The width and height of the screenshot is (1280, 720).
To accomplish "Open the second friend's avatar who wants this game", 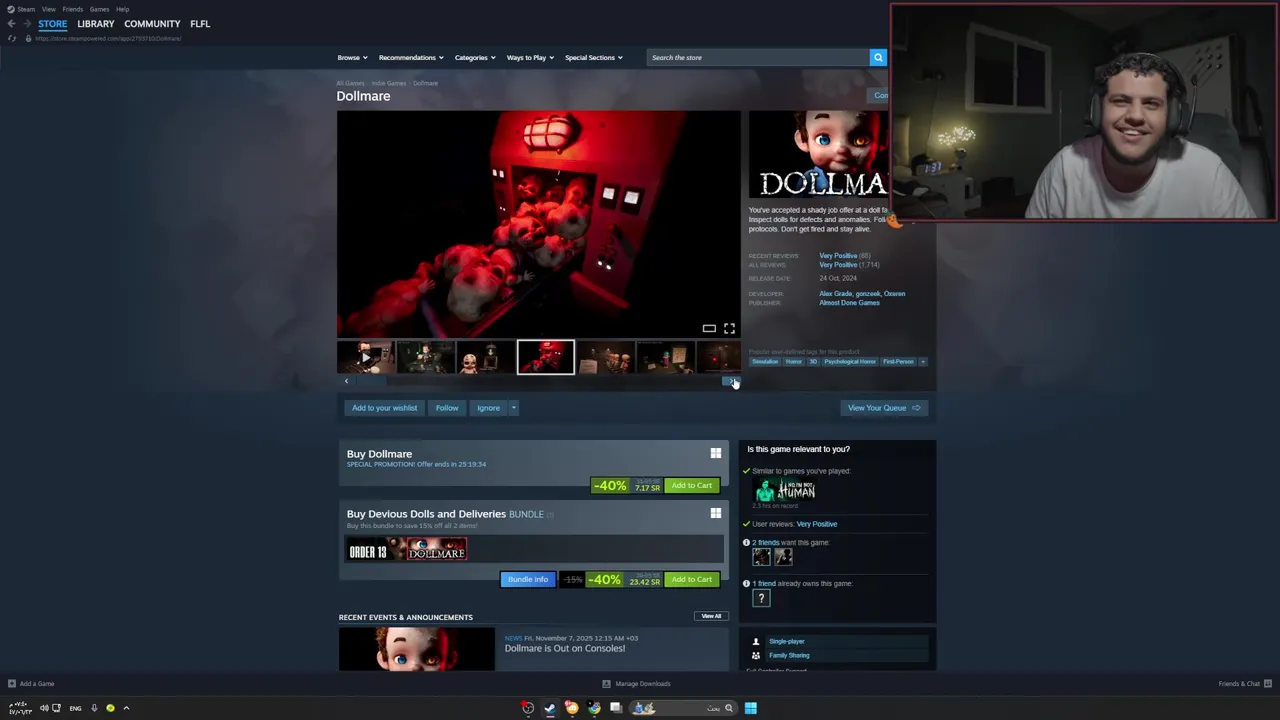I will click(783, 557).
